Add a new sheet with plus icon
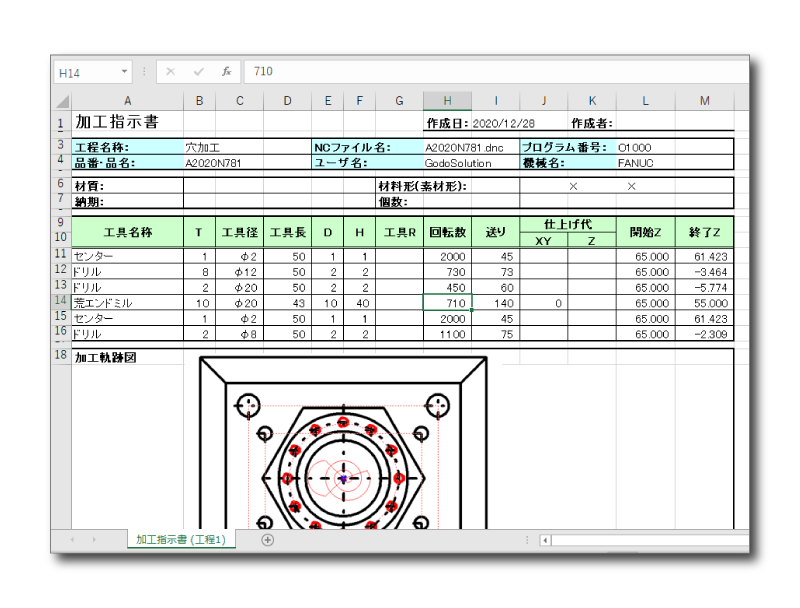This screenshot has width=800, height=608. click(x=267, y=540)
